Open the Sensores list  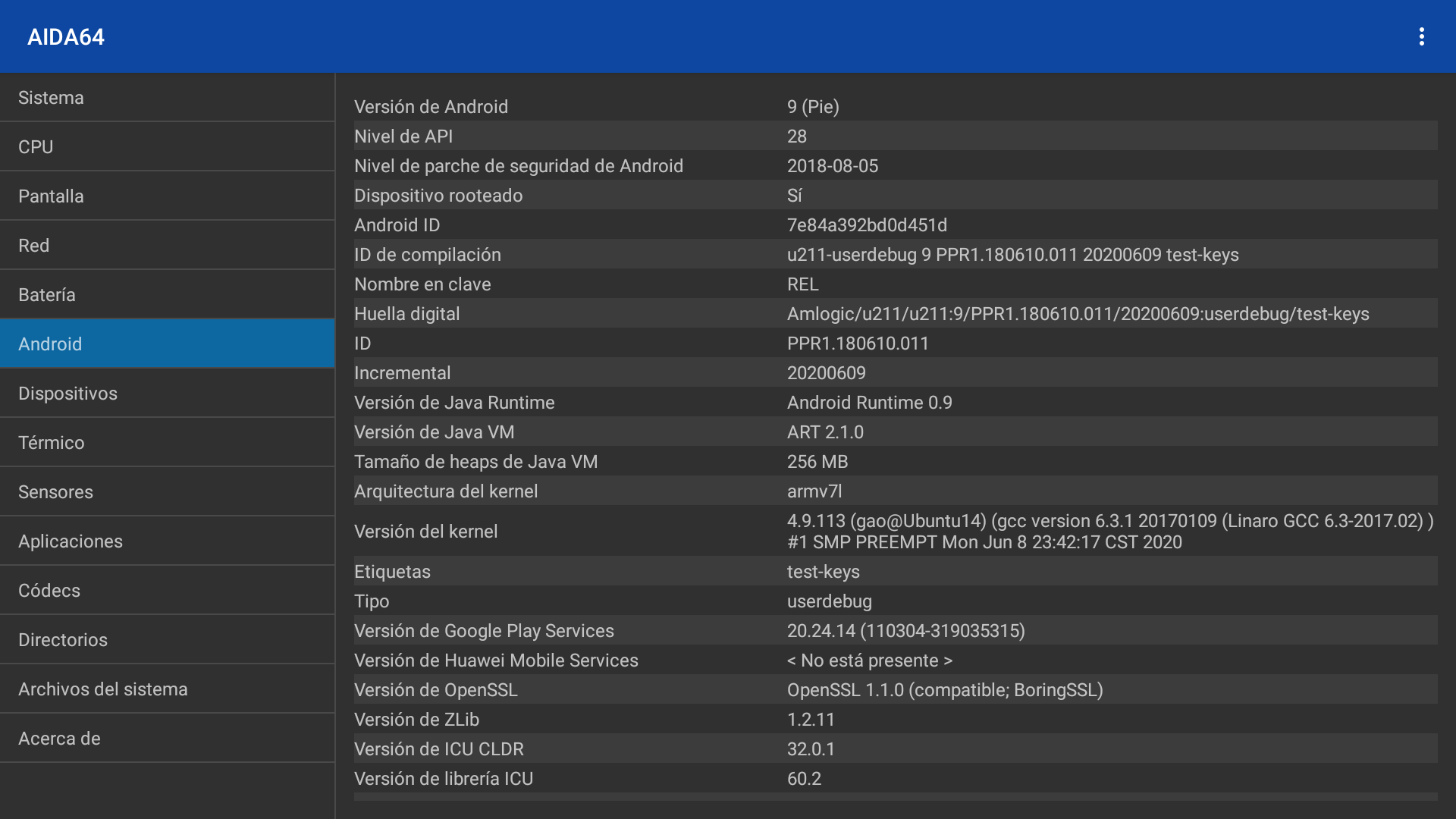(x=167, y=492)
